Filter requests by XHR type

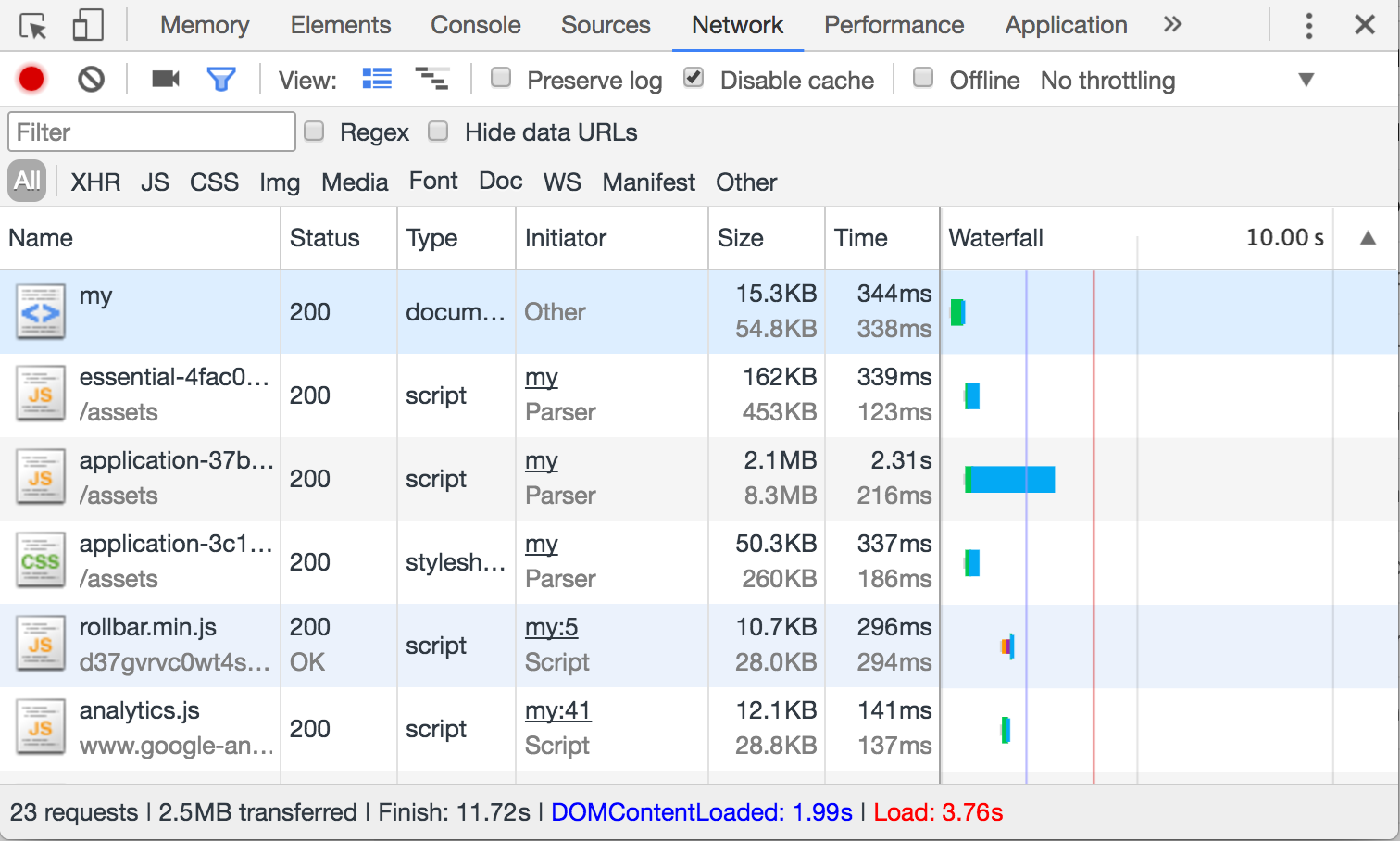[x=95, y=182]
